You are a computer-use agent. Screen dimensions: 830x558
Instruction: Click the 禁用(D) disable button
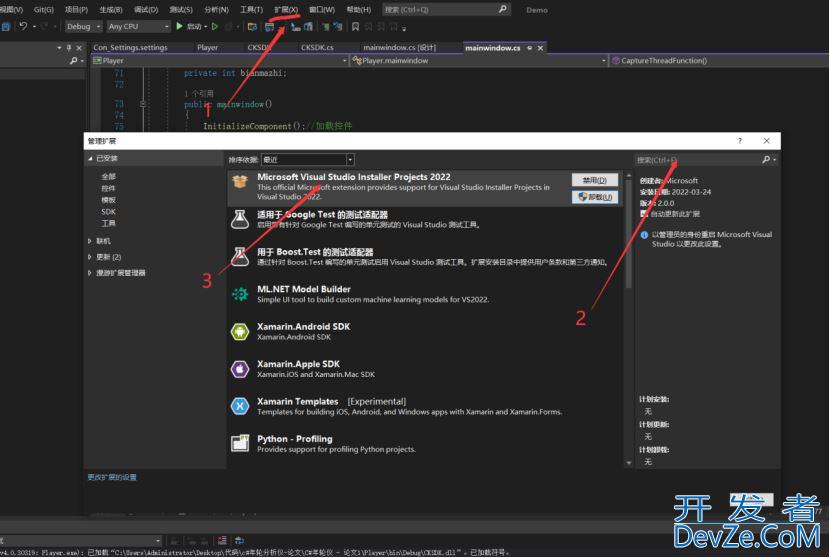point(594,180)
